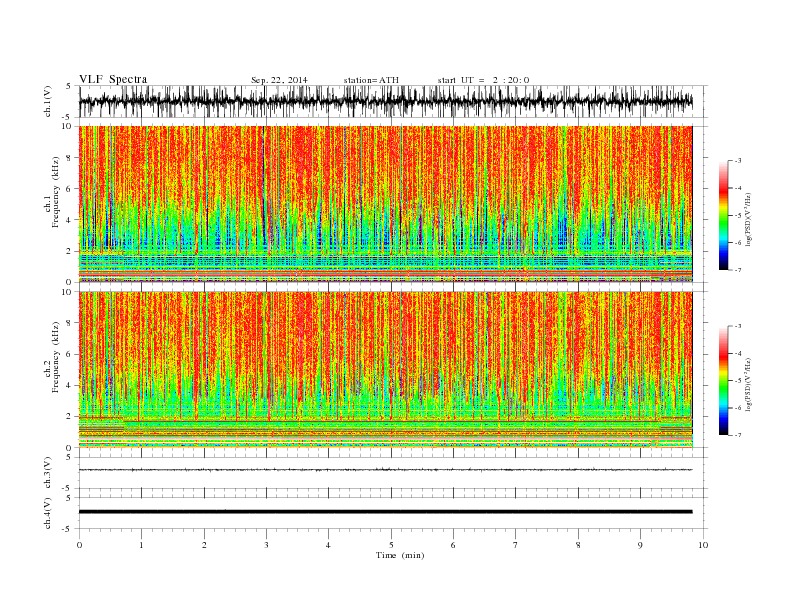Click the color bar beside ch.2 spectrogram
The height and width of the screenshot is (612, 792).
723,381
